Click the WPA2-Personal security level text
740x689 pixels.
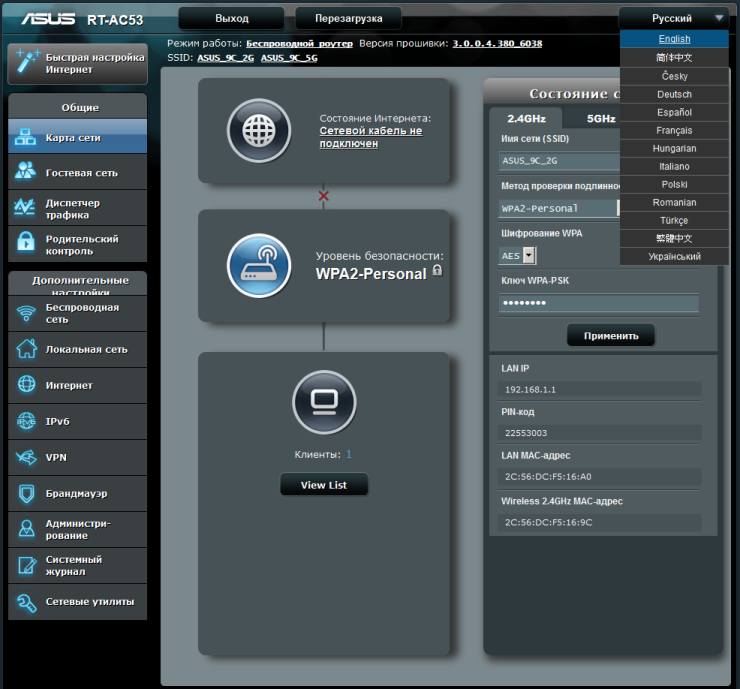click(x=371, y=274)
